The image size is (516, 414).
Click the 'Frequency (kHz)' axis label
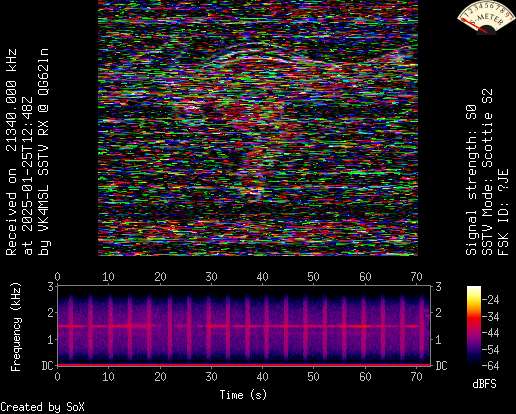click(16, 327)
